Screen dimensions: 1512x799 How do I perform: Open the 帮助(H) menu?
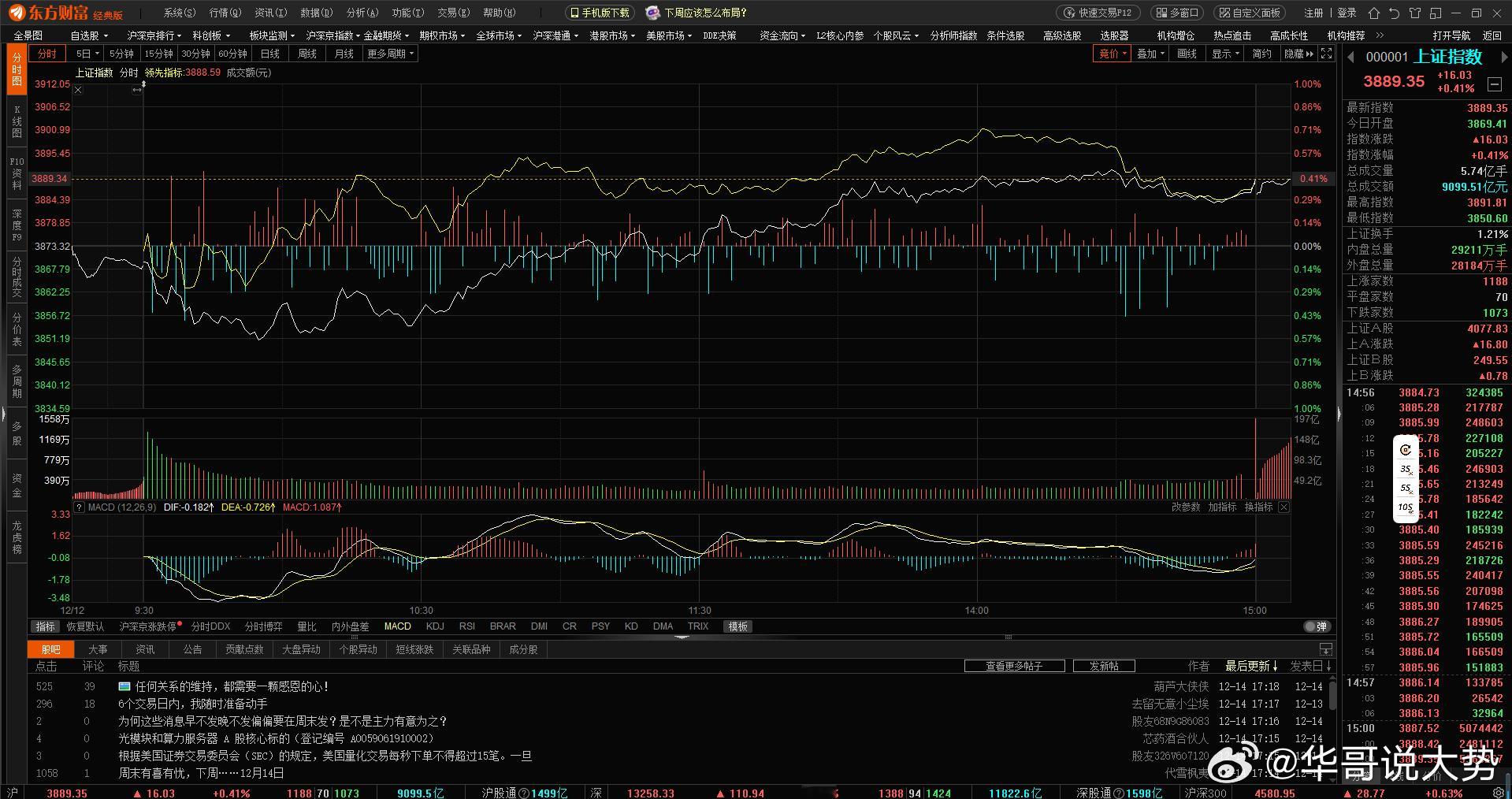pyautogui.click(x=500, y=13)
